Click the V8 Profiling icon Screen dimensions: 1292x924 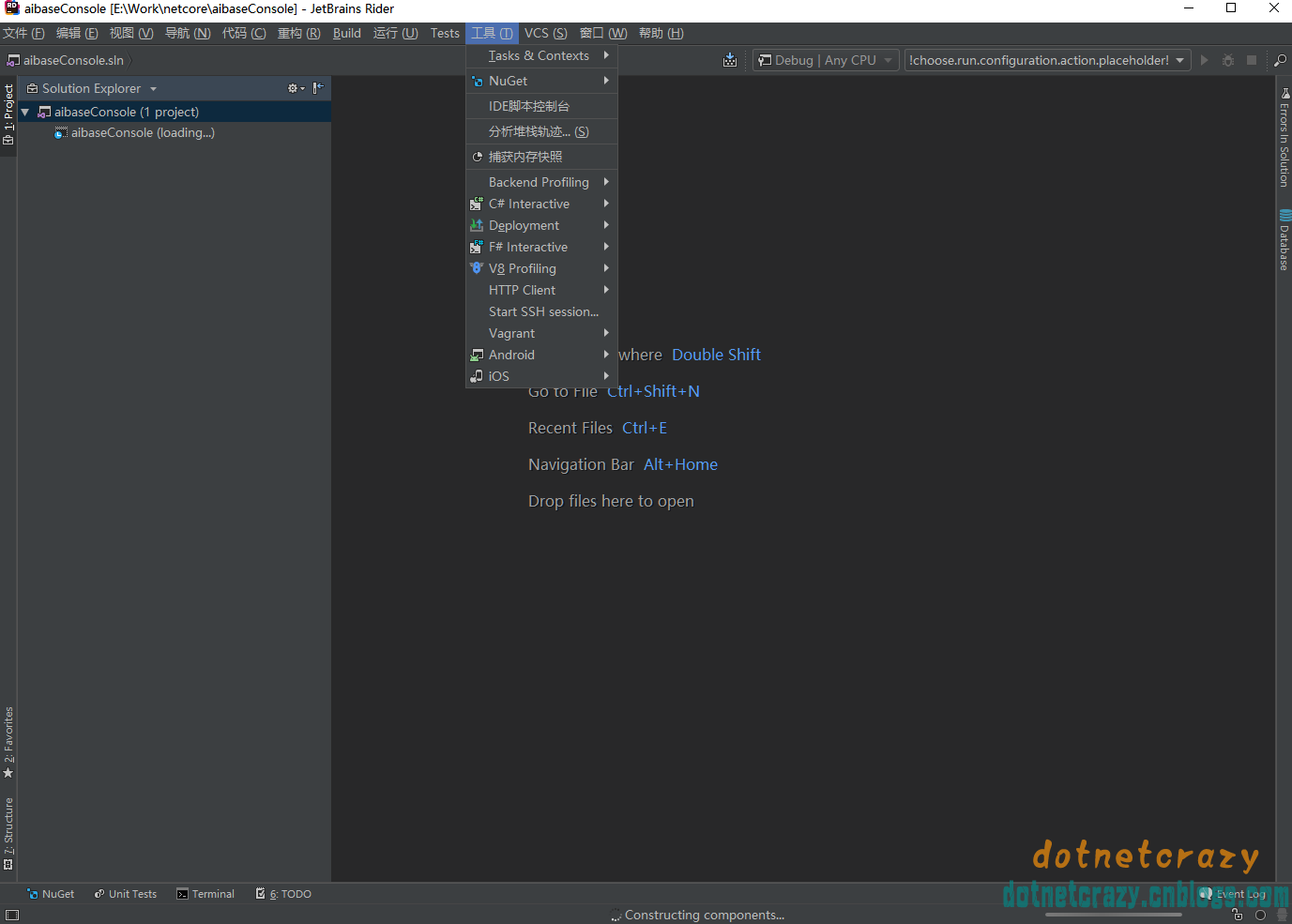pyautogui.click(x=477, y=268)
